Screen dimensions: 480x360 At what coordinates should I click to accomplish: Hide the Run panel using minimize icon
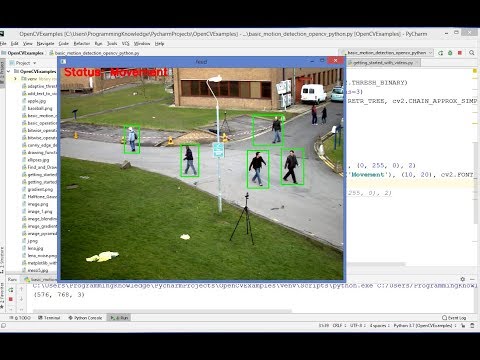pyautogui.click(x=472, y=279)
